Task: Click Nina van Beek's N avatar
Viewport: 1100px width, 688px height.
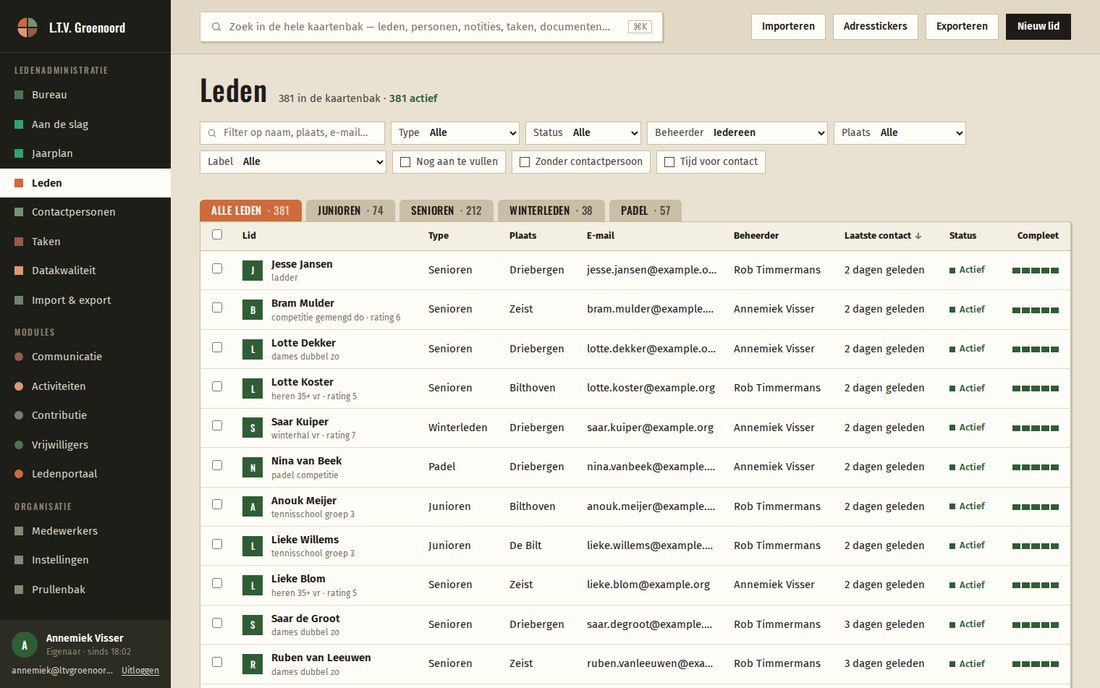Action: point(253,467)
